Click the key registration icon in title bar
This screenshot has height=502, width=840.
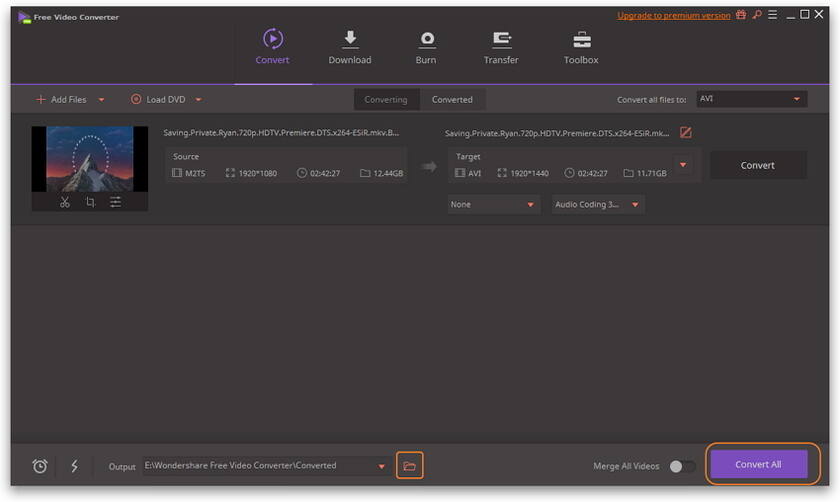point(757,15)
